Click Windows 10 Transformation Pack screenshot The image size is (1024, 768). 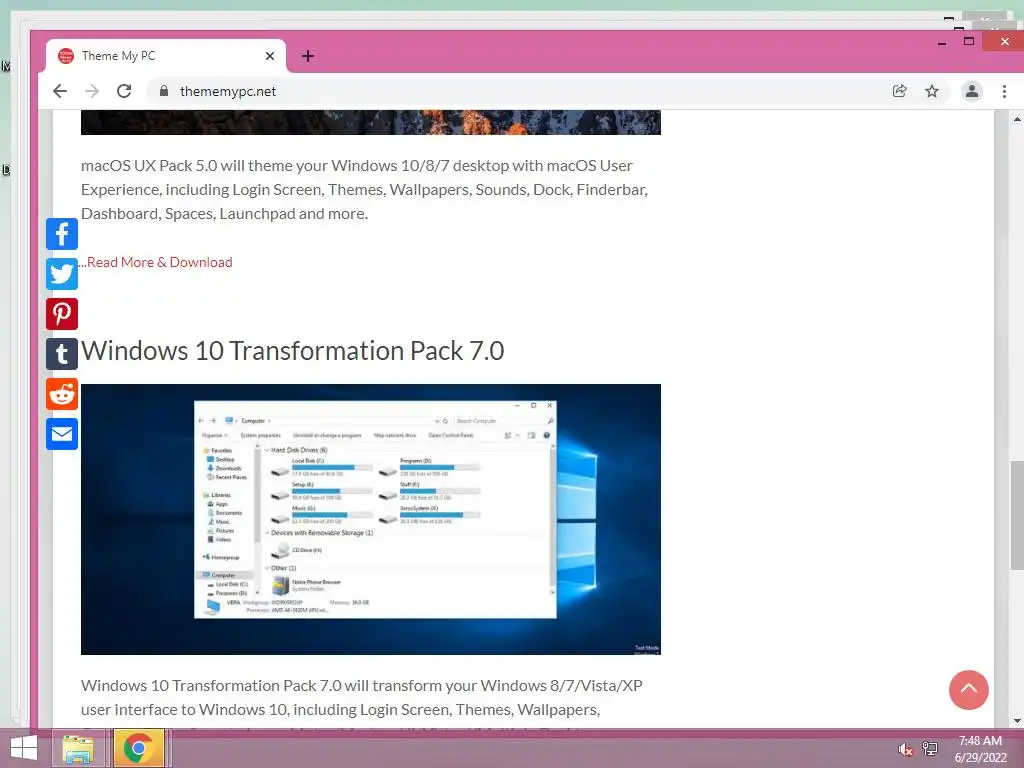click(x=371, y=519)
